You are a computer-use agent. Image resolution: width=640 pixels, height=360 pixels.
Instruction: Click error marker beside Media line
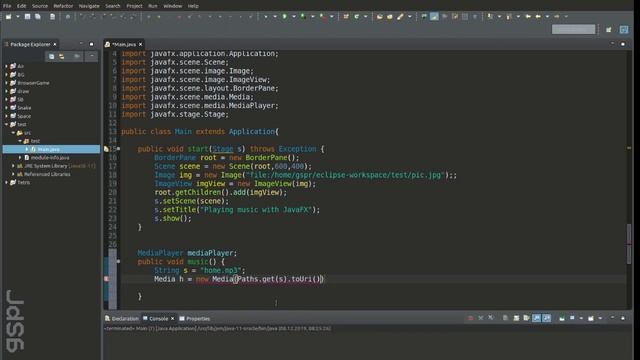coord(106,279)
